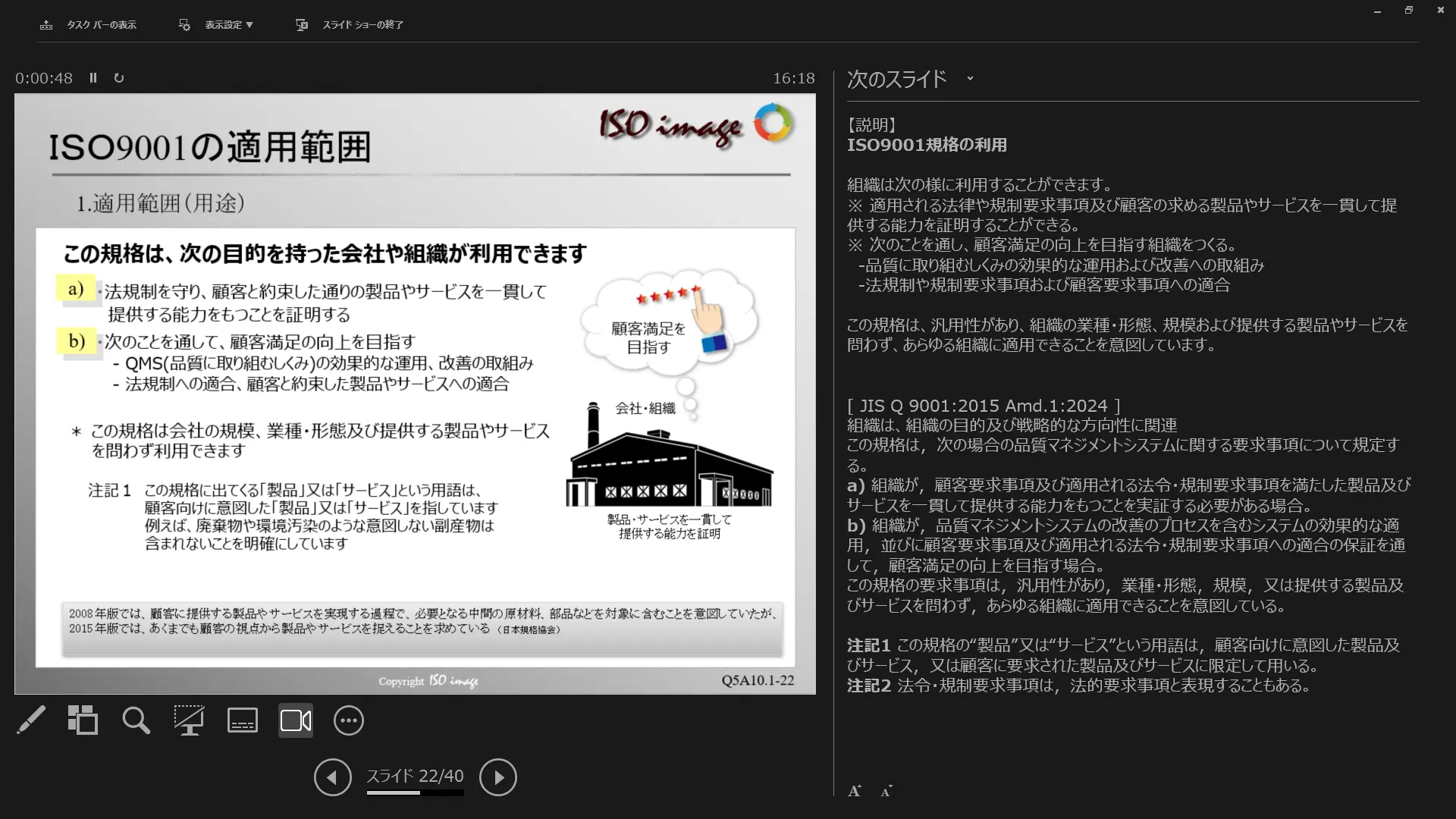
Task: Open the see all slides grid
Action: tap(83, 720)
